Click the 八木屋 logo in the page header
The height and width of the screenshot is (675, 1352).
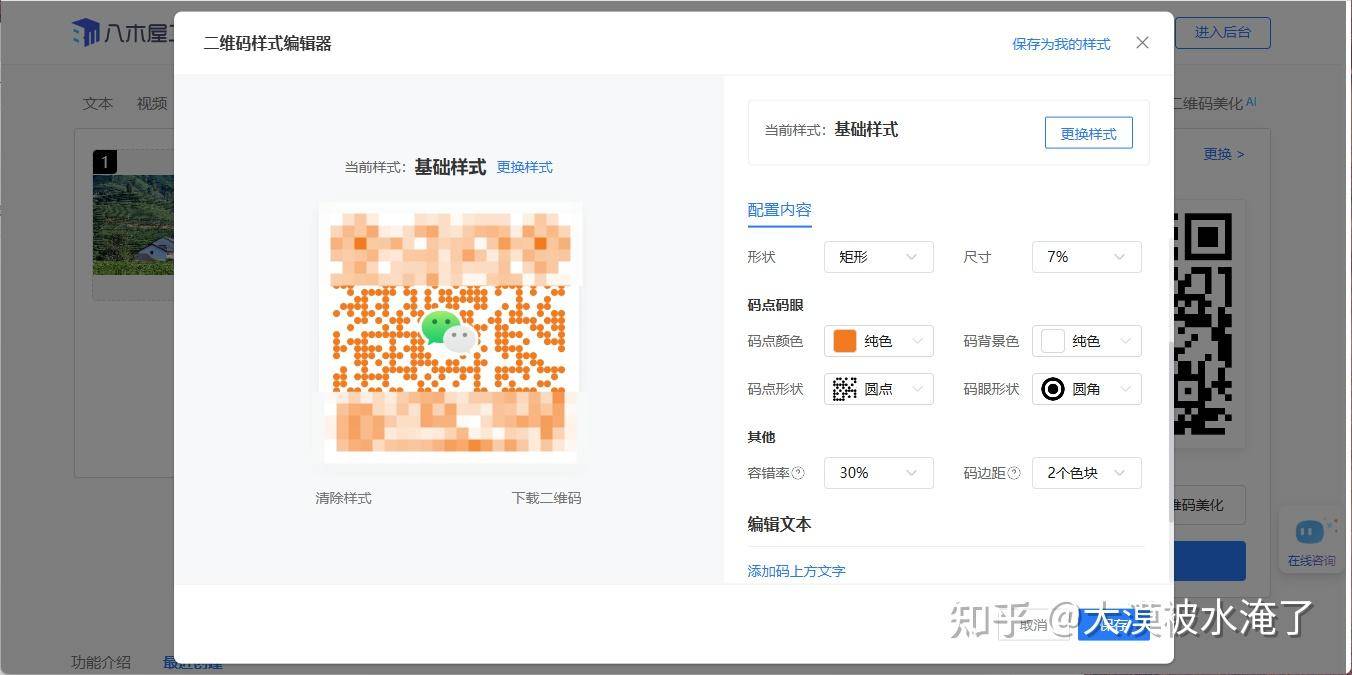point(123,32)
